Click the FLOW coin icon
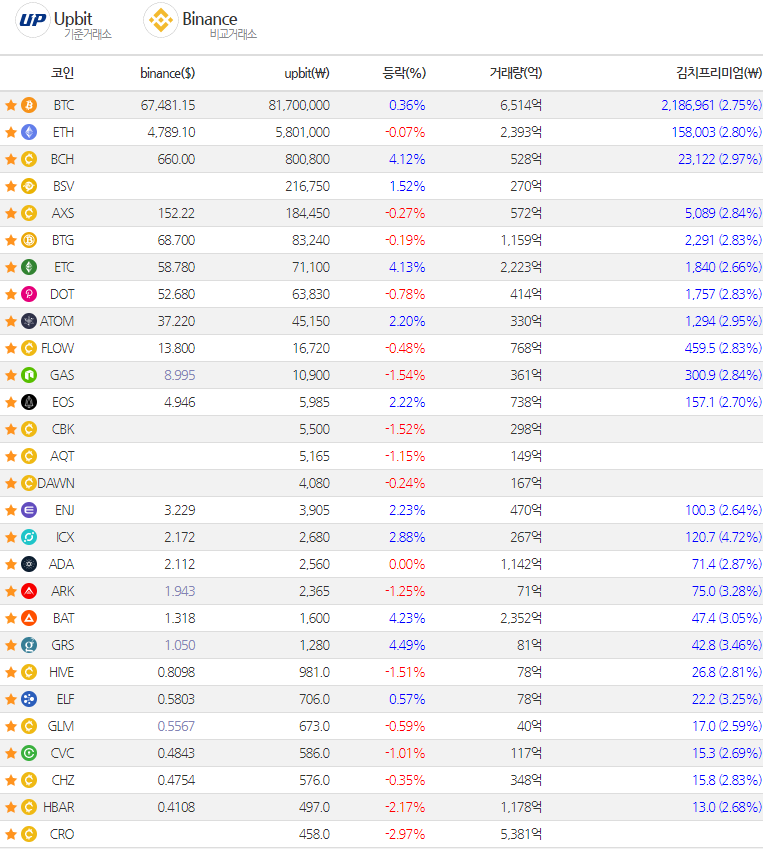This screenshot has height=849, width=777. pos(29,348)
